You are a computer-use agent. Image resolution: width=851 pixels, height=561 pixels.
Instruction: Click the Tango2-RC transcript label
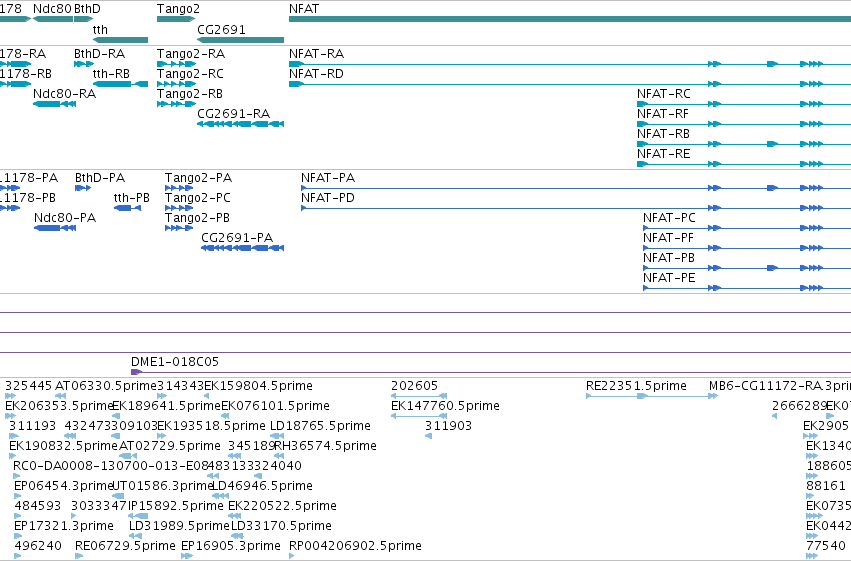[190, 74]
